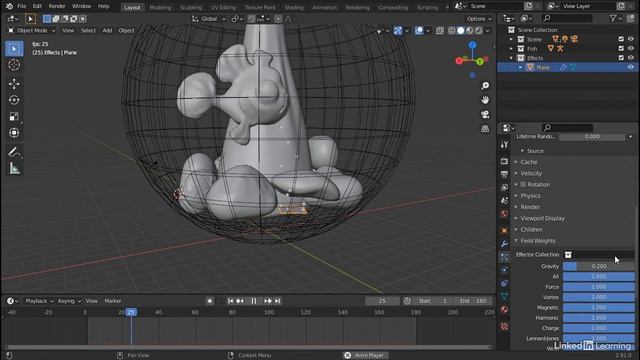Adjust the Magnetic weight slider
The height and width of the screenshot is (360, 640).
tap(599, 307)
